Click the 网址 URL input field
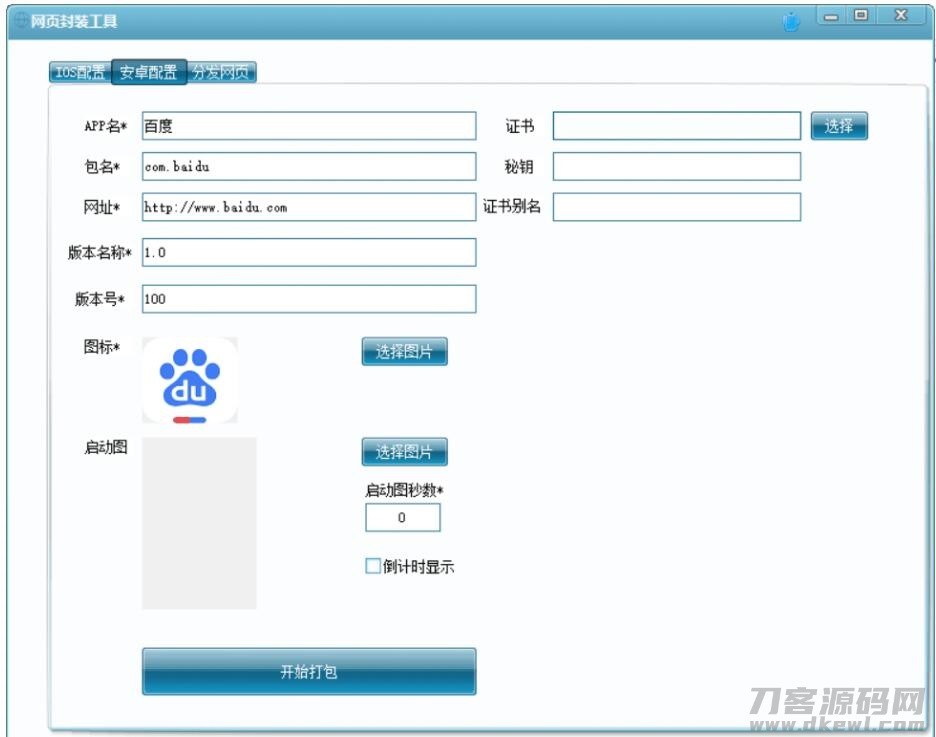This screenshot has height=737, width=936. click(x=309, y=207)
